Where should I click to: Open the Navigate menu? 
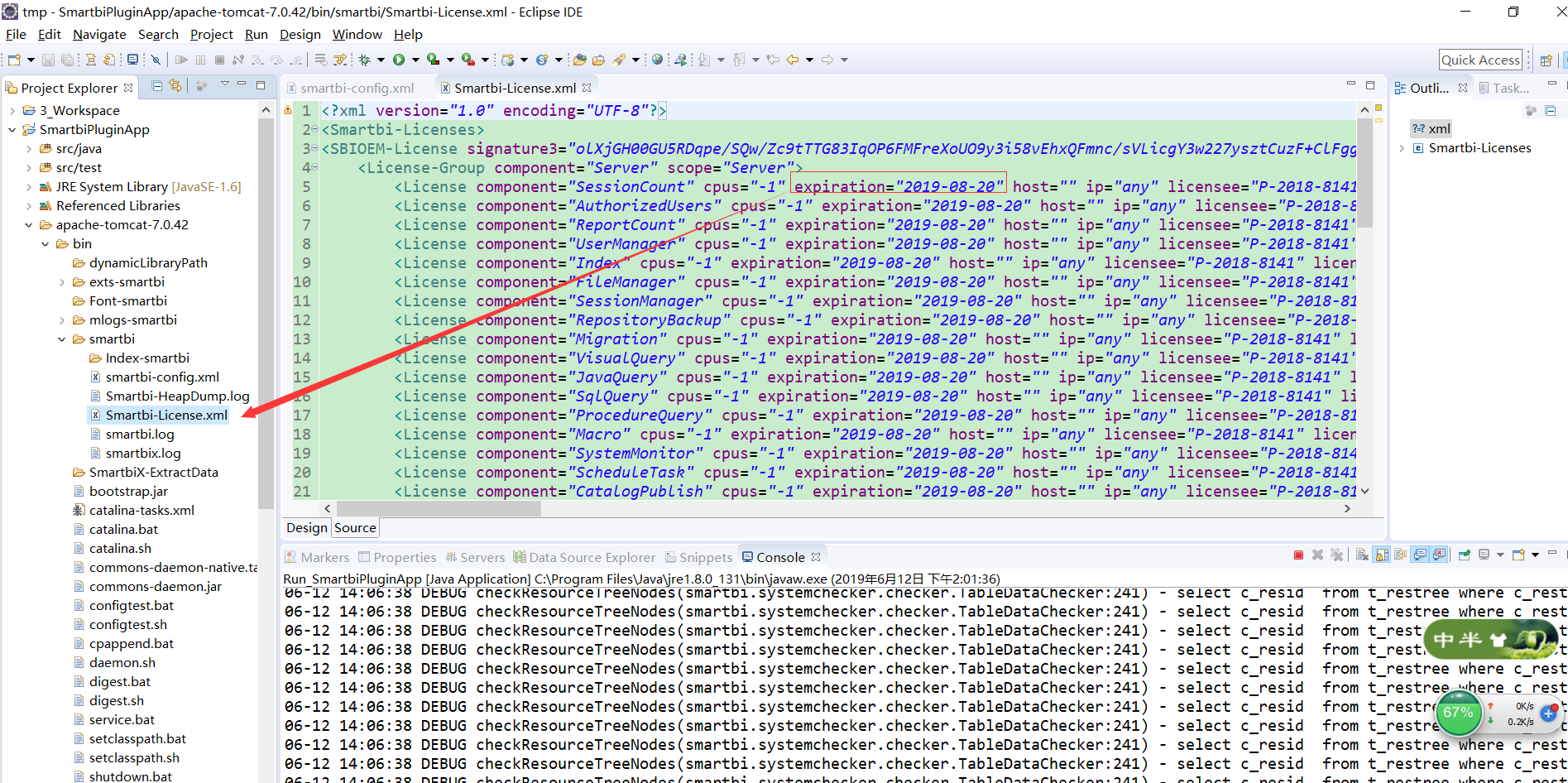pyautogui.click(x=99, y=34)
